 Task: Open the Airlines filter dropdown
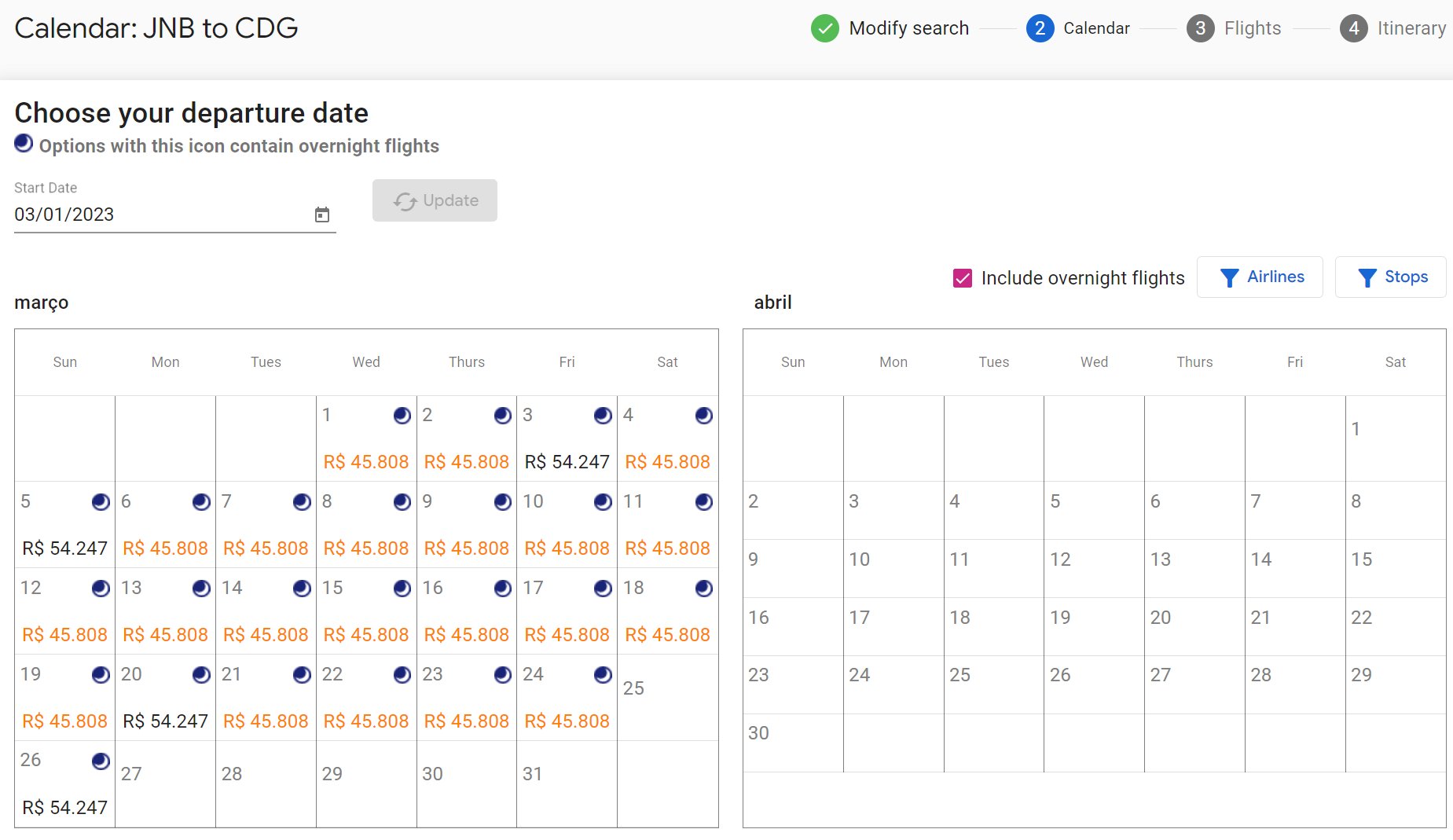pyautogui.click(x=1260, y=277)
